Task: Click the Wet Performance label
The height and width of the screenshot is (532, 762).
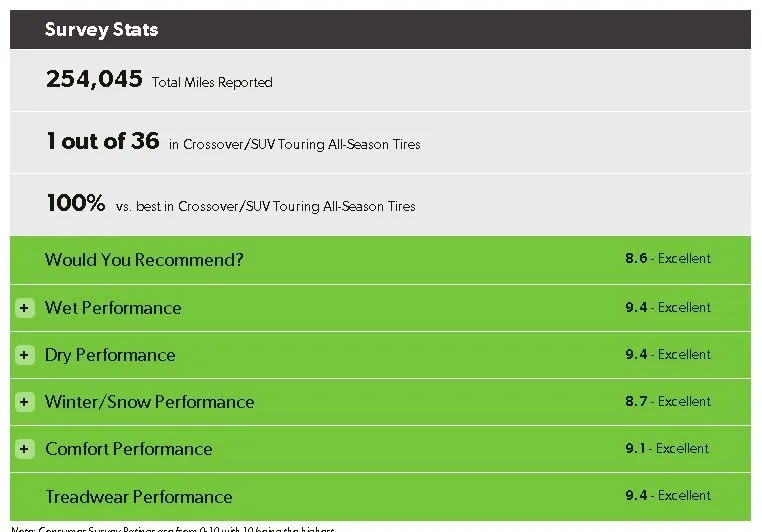Action: (113, 308)
